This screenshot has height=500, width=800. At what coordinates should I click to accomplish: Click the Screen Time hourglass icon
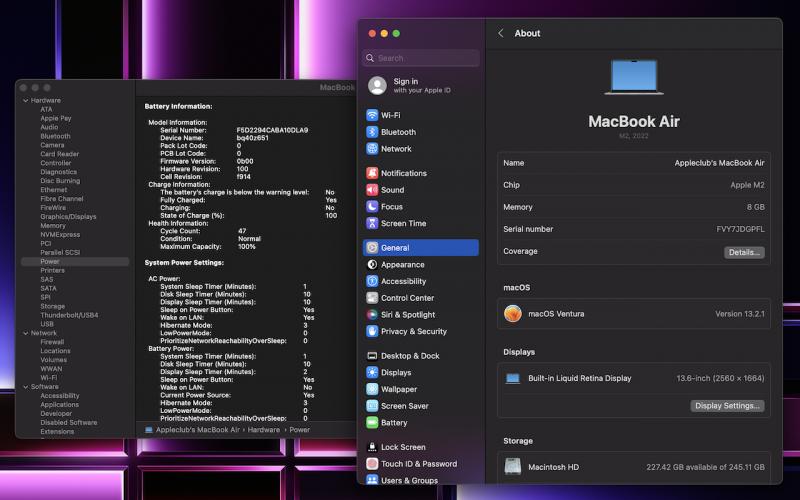click(372, 223)
